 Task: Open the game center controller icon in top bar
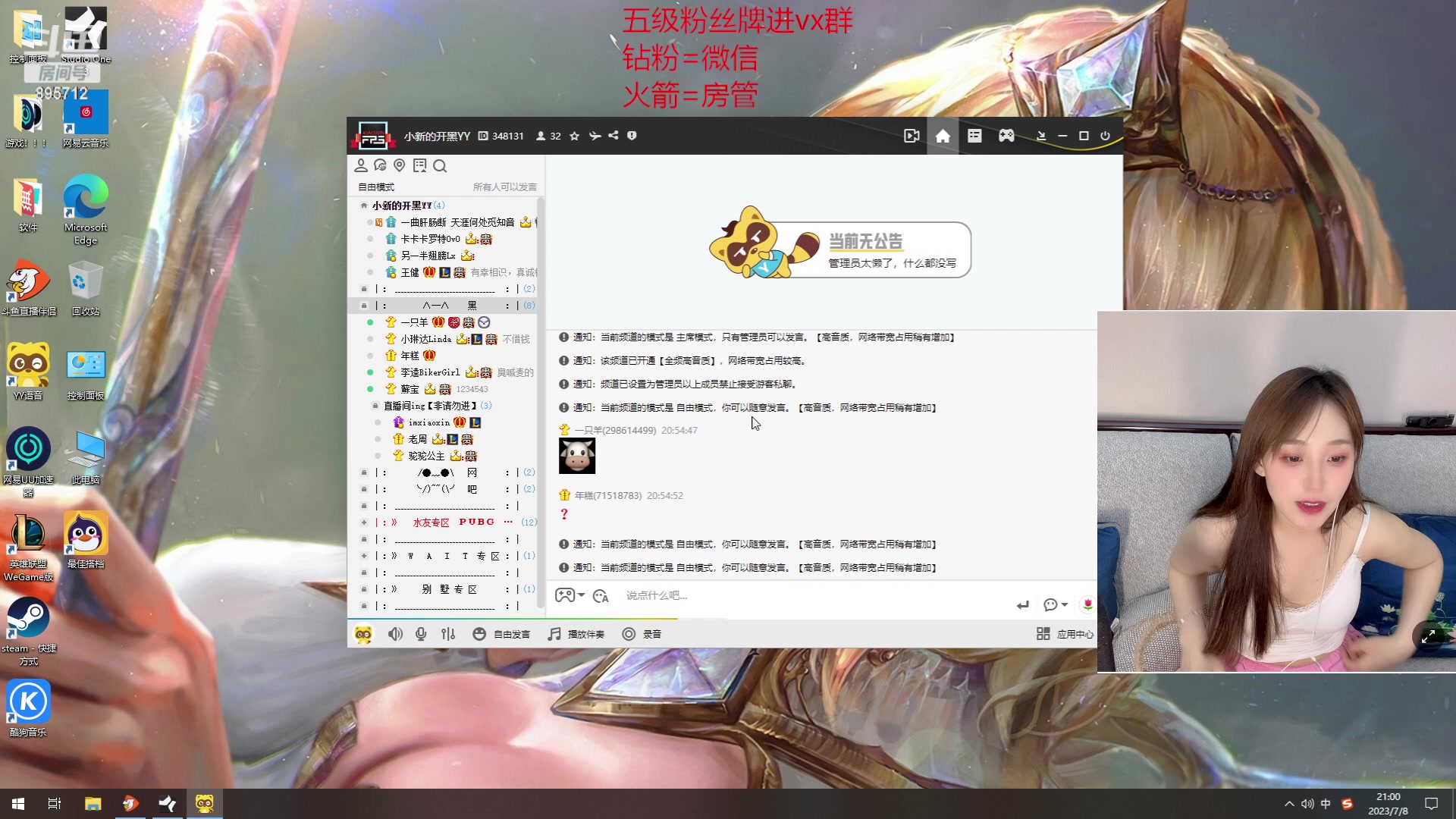[1006, 136]
